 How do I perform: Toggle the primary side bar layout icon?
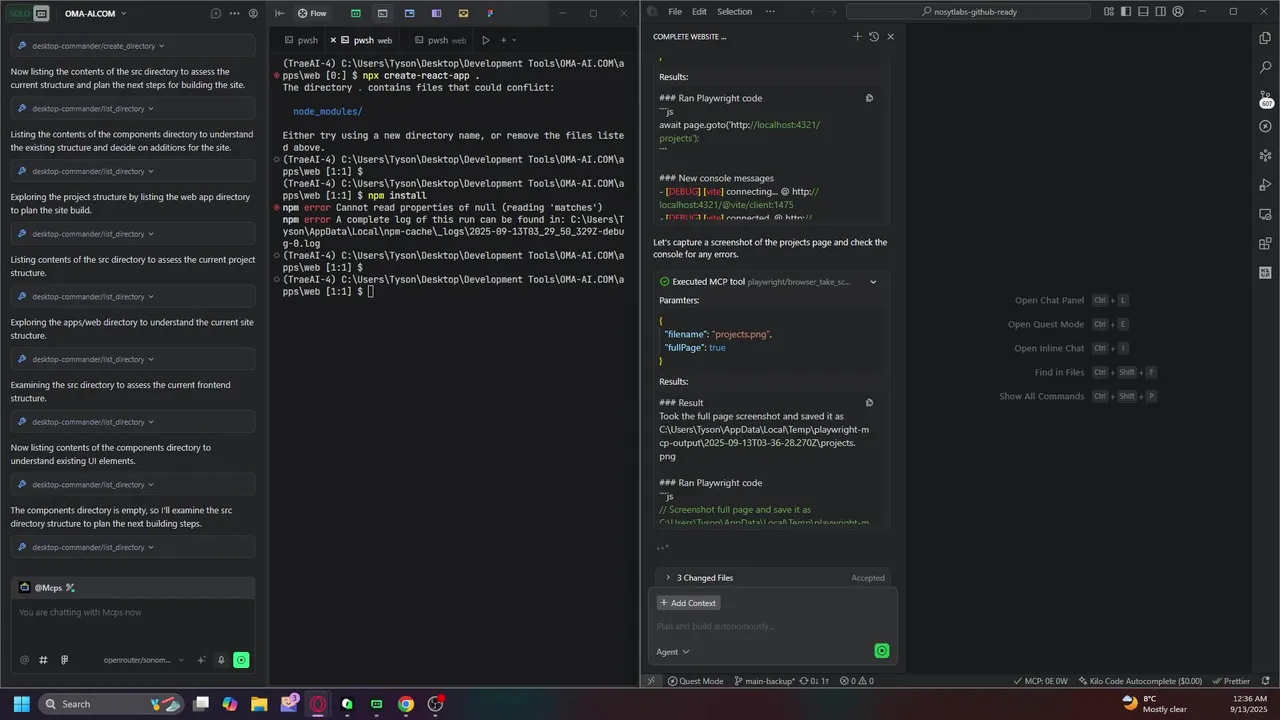click(1127, 12)
